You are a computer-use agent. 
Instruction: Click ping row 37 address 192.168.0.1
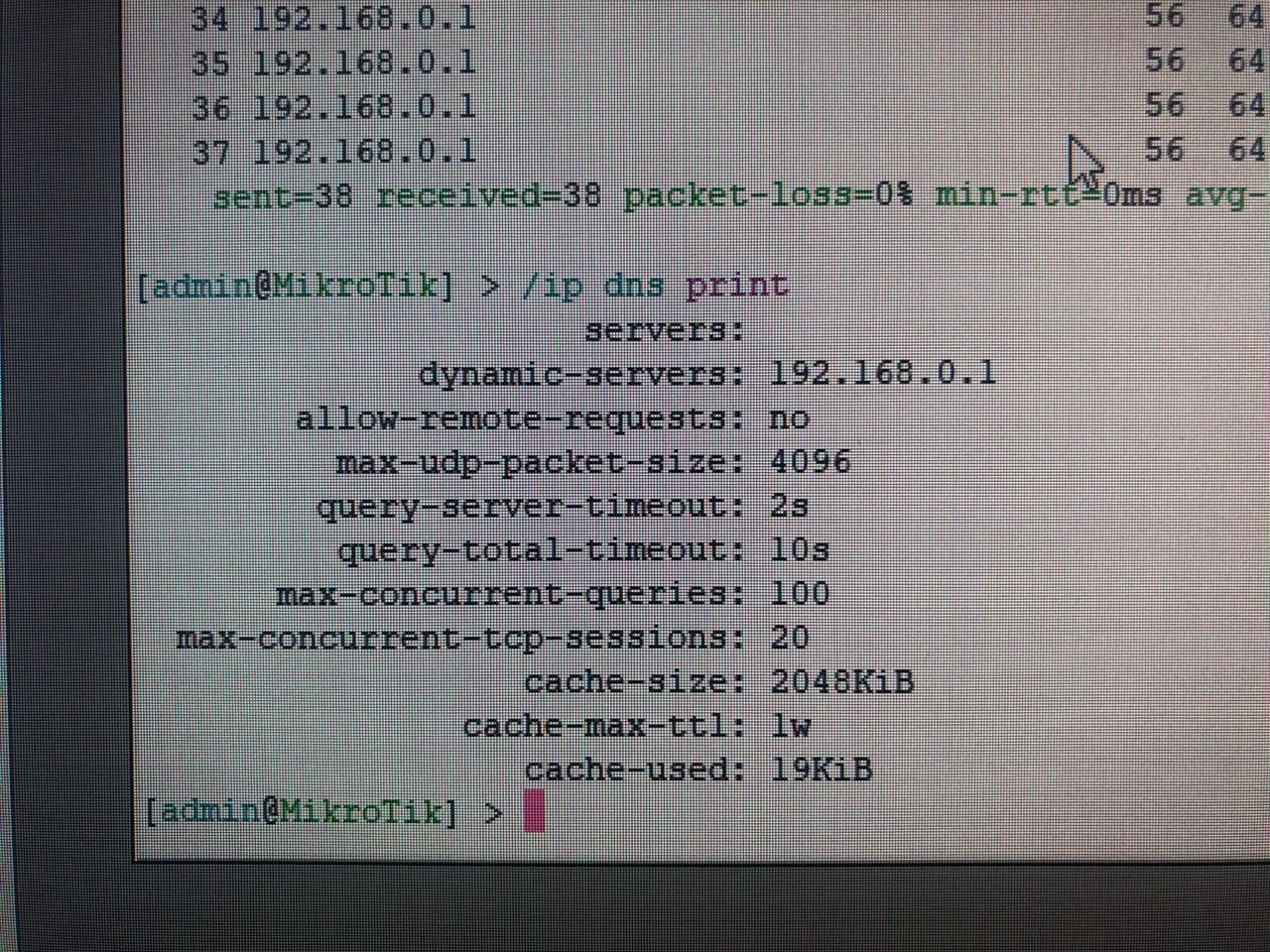coord(364,151)
